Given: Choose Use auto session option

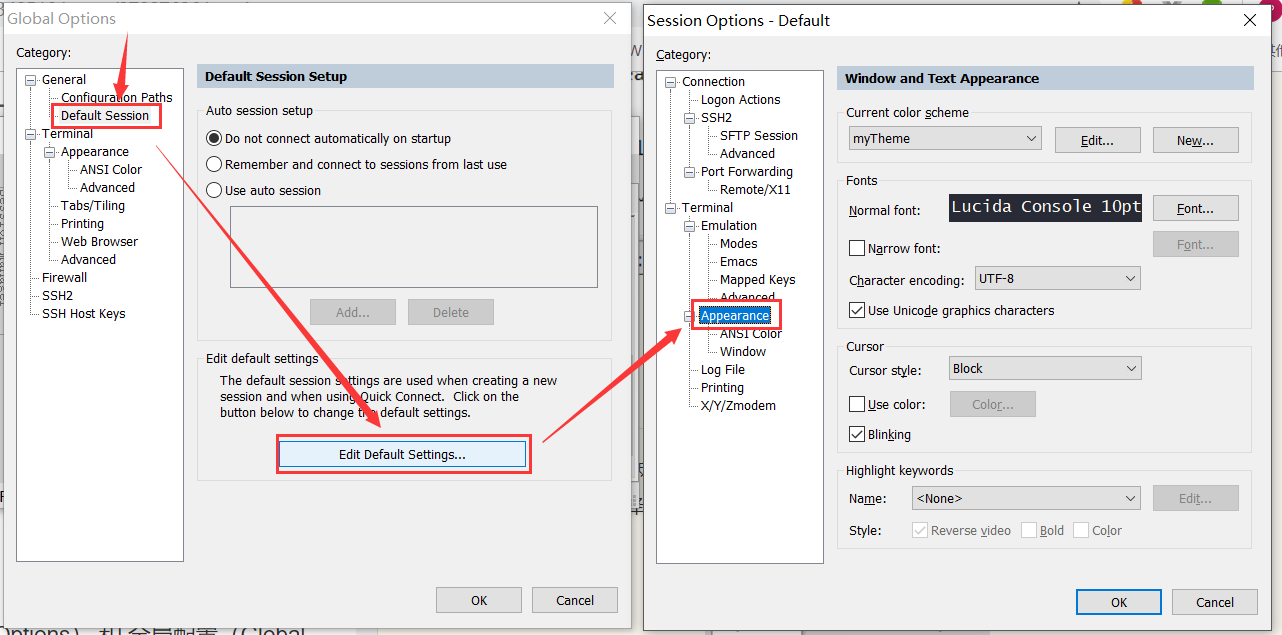Looking at the screenshot, I should click(264, 191).
